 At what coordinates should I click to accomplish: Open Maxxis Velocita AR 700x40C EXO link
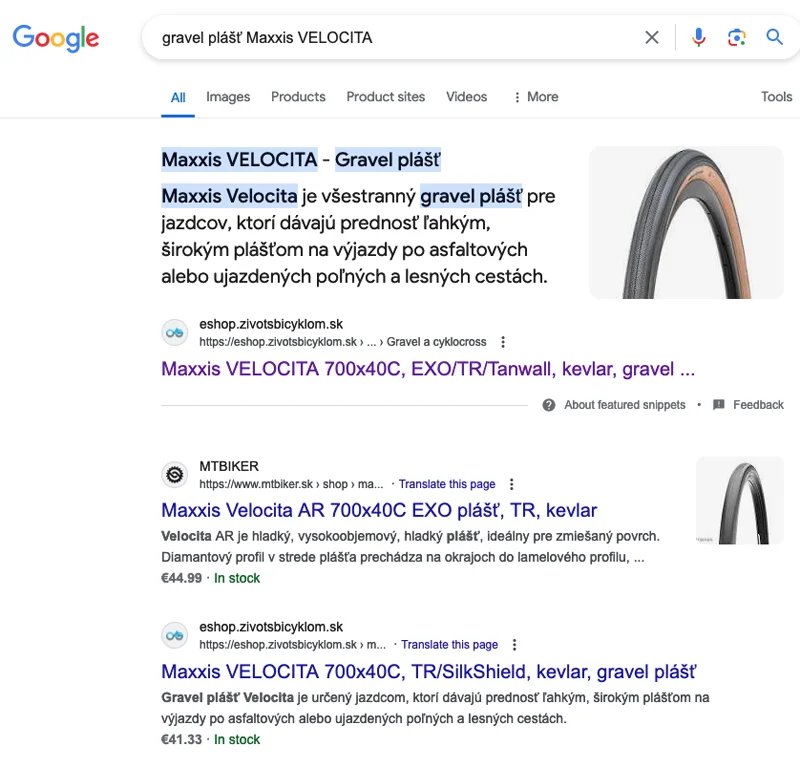(379, 510)
